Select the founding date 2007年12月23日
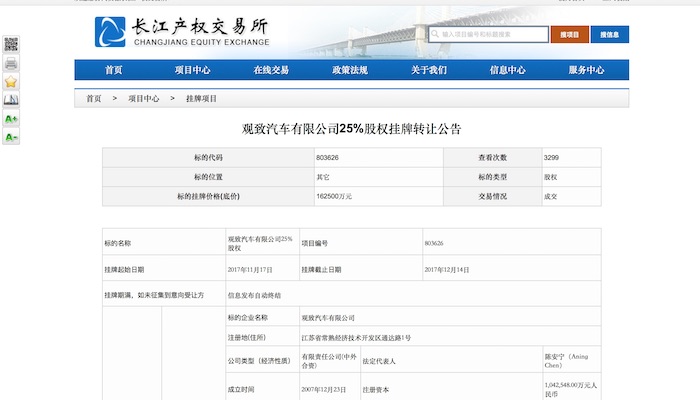The height and width of the screenshot is (400, 700). click(x=324, y=390)
